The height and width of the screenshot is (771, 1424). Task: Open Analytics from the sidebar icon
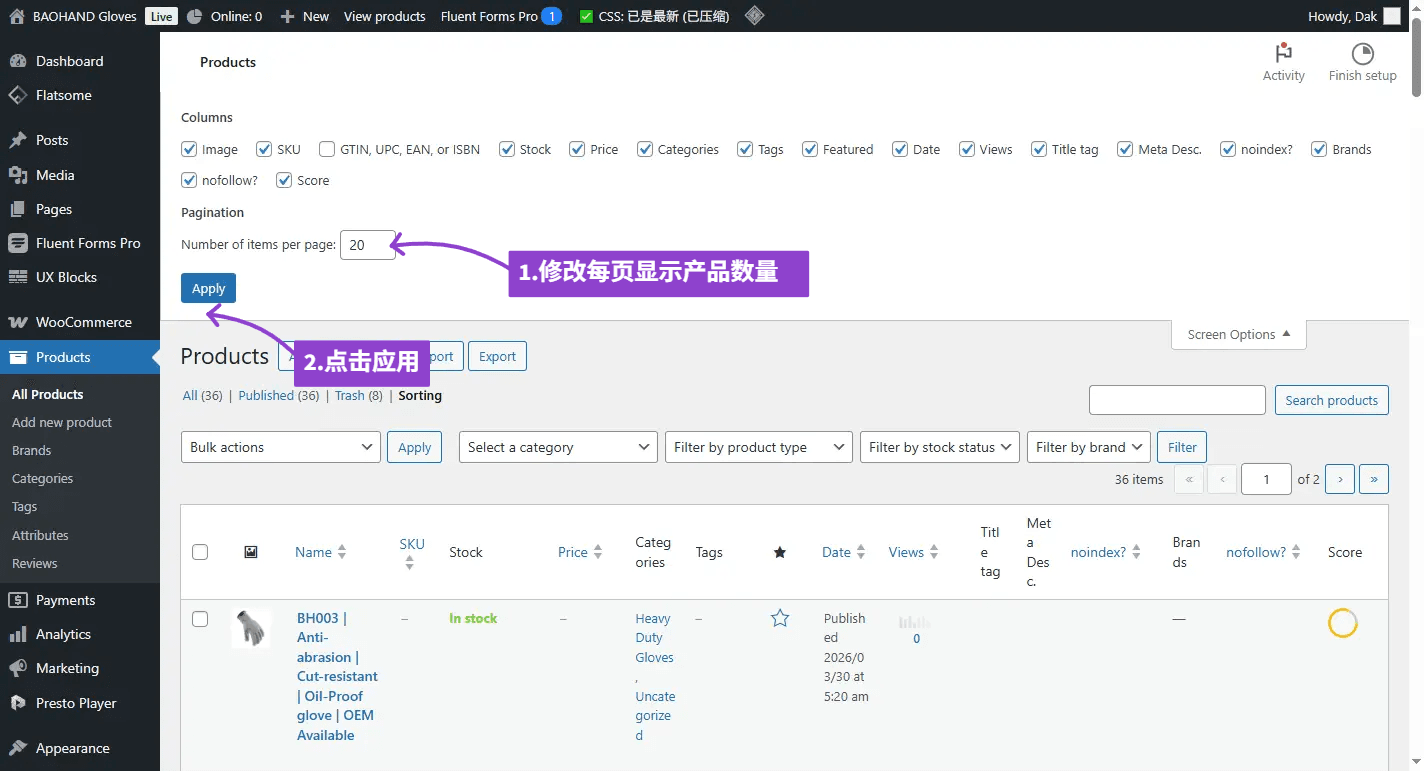click(x=18, y=635)
